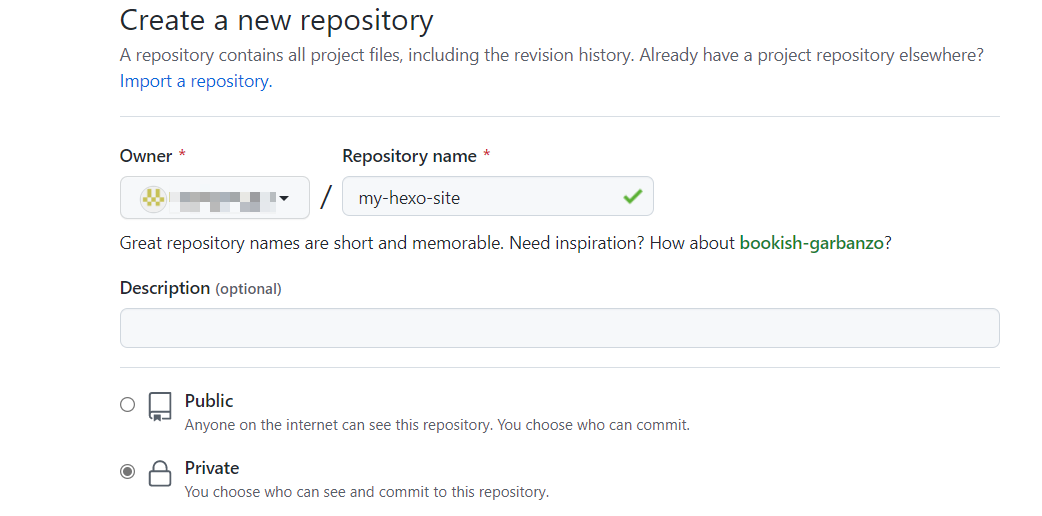Click the Create a new repository heading
1042x516 pixels.
276,20
